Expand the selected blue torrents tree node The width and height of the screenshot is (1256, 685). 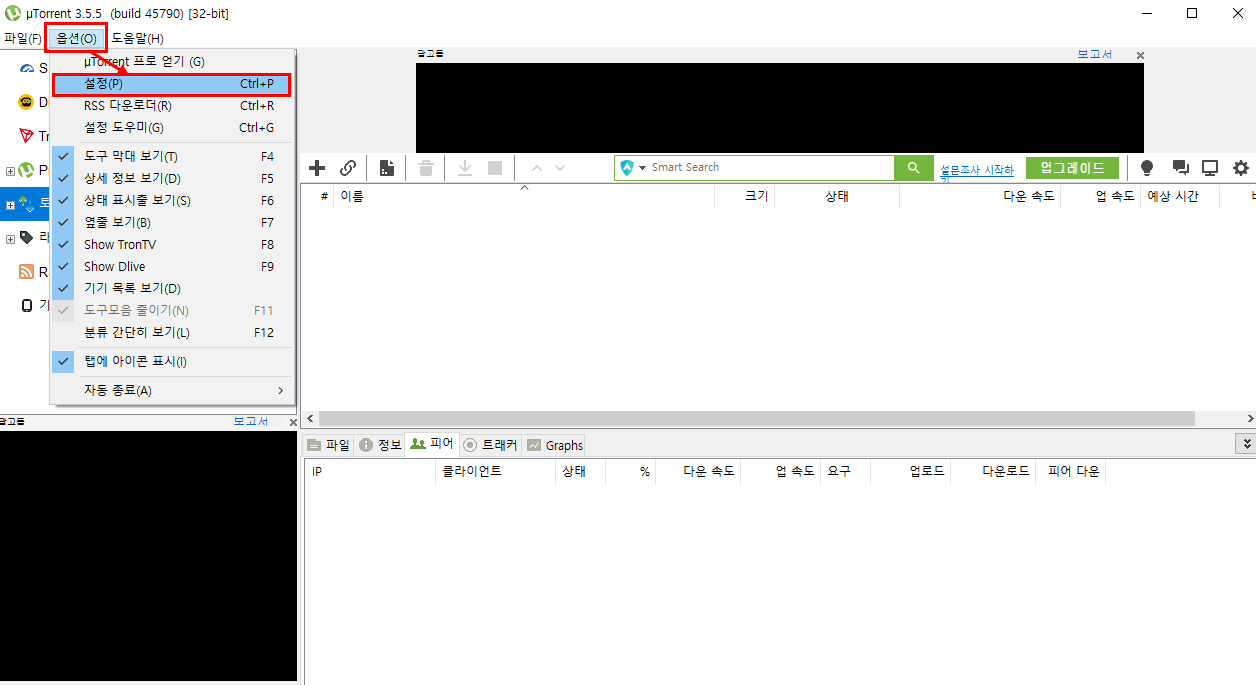(11, 205)
